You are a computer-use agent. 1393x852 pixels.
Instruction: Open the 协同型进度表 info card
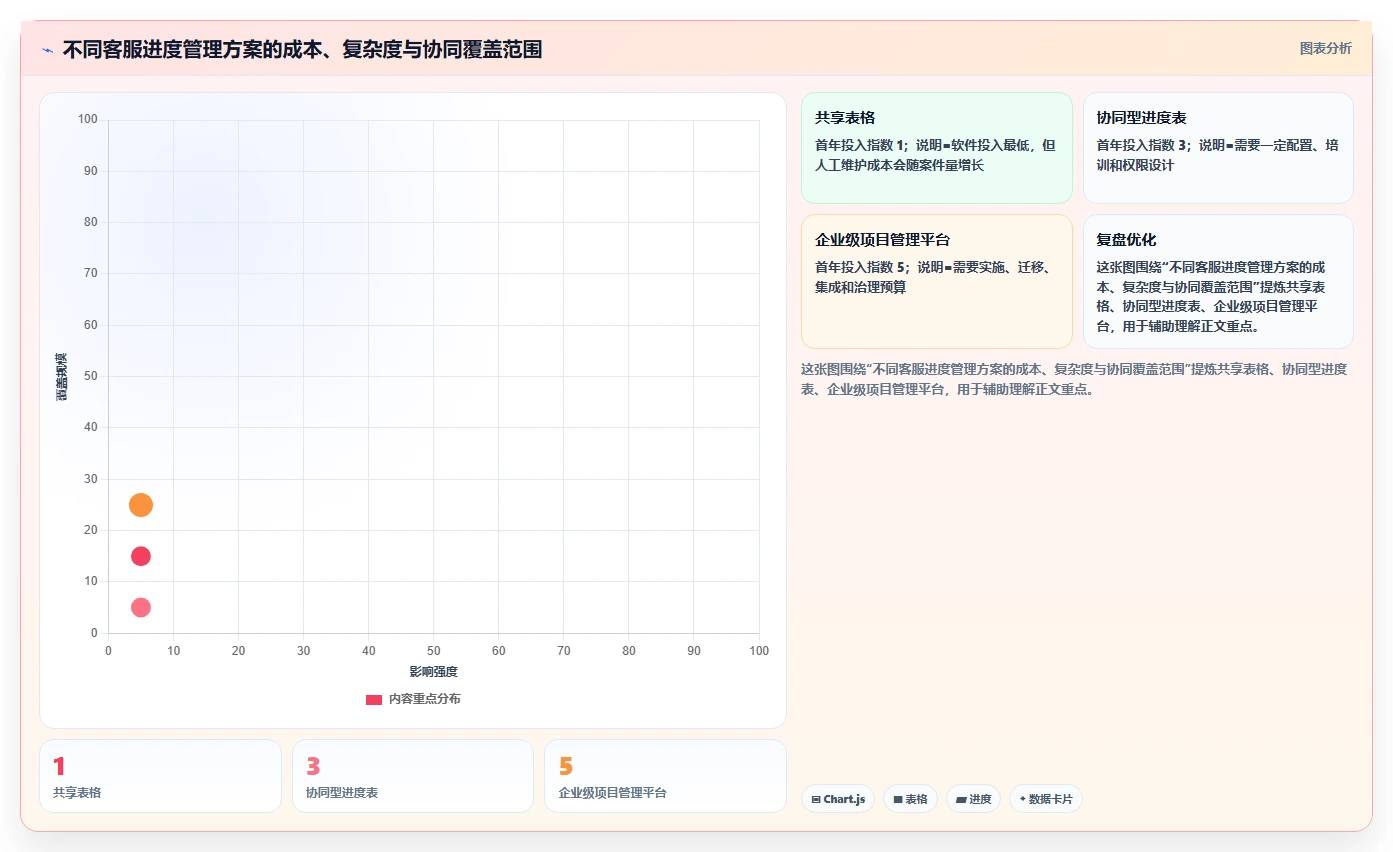1218,148
